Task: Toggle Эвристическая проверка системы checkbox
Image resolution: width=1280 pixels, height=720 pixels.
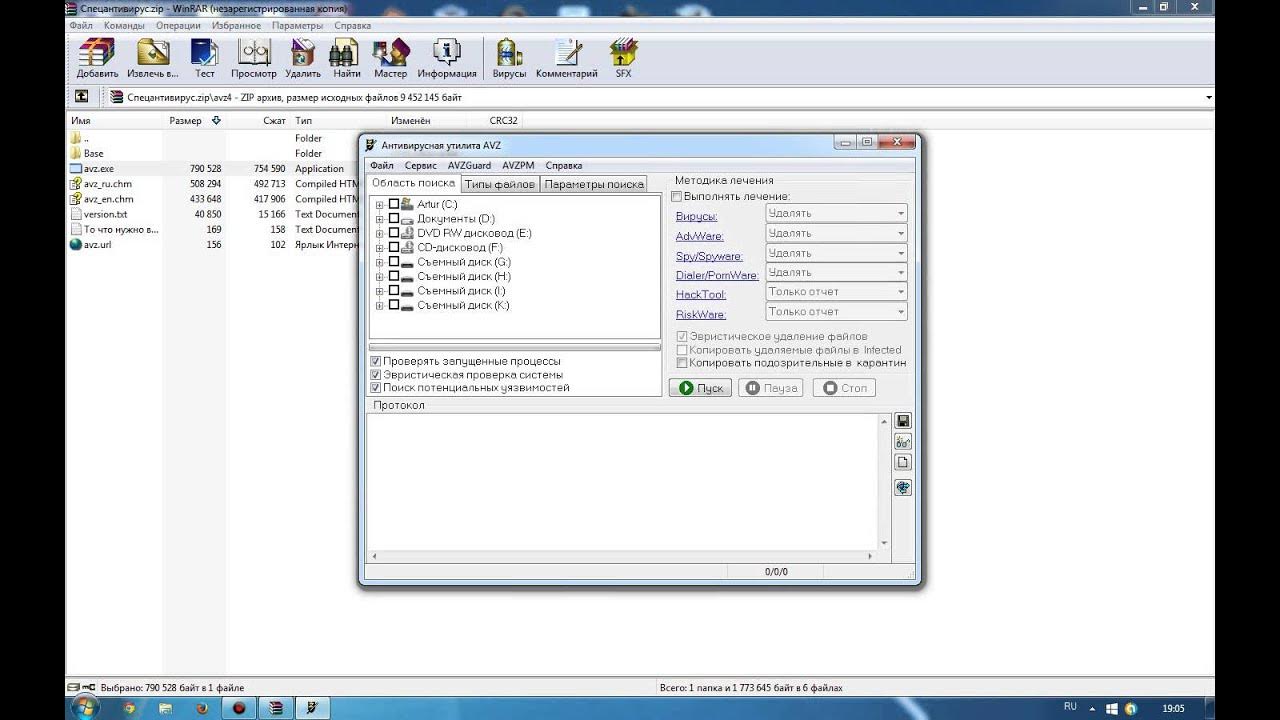Action: pyautogui.click(x=376, y=374)
